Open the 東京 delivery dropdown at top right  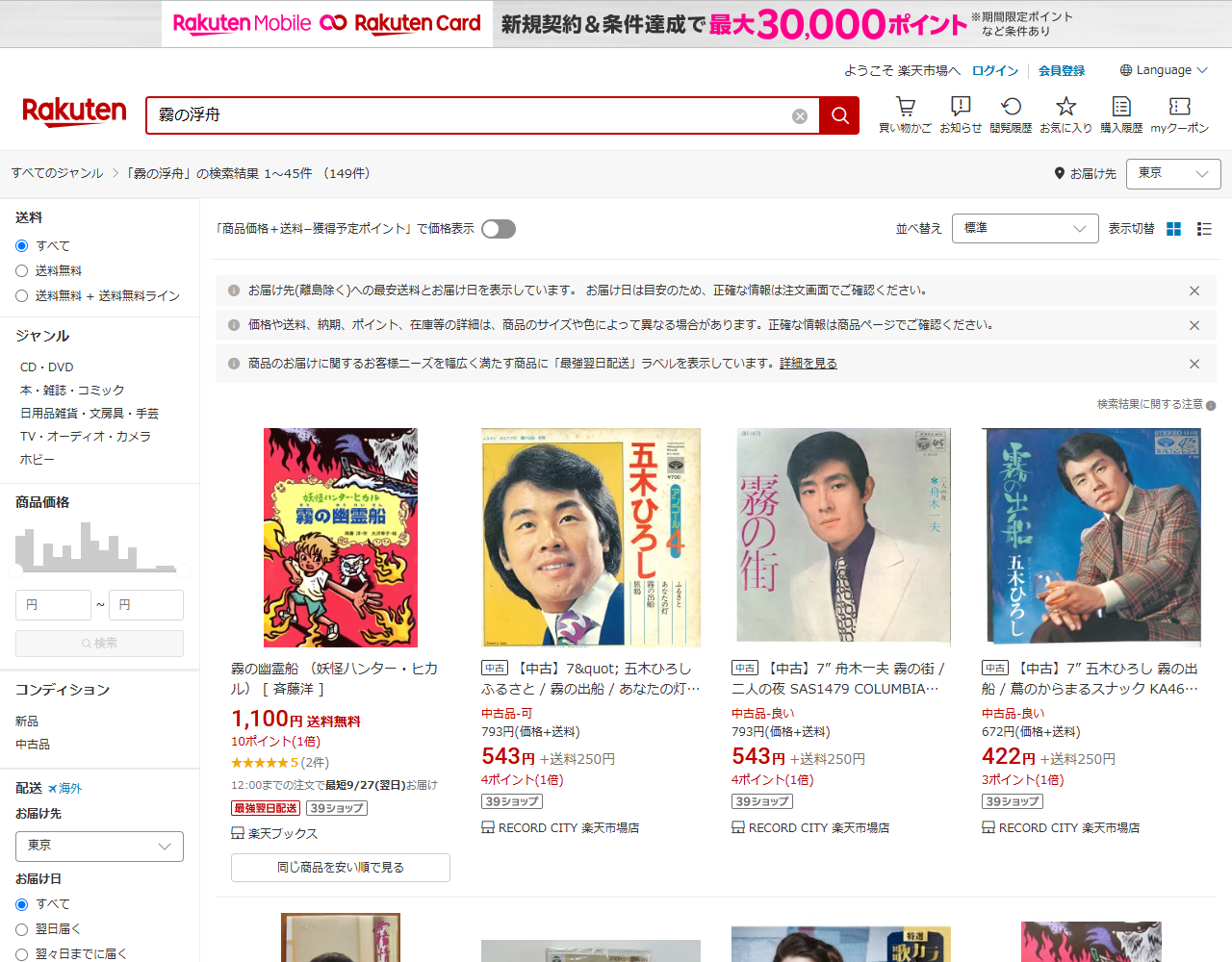(1173, 174)
